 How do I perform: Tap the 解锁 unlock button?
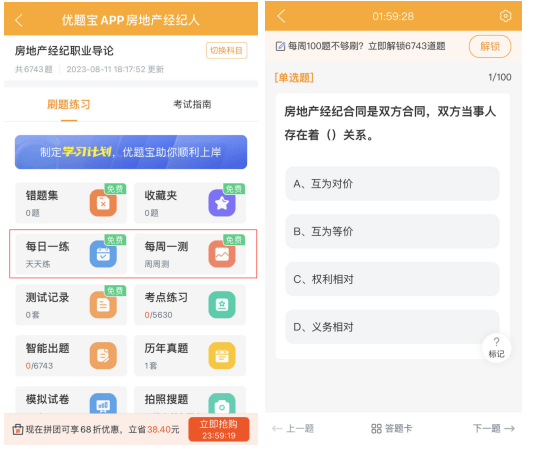(x=490, y=46)
